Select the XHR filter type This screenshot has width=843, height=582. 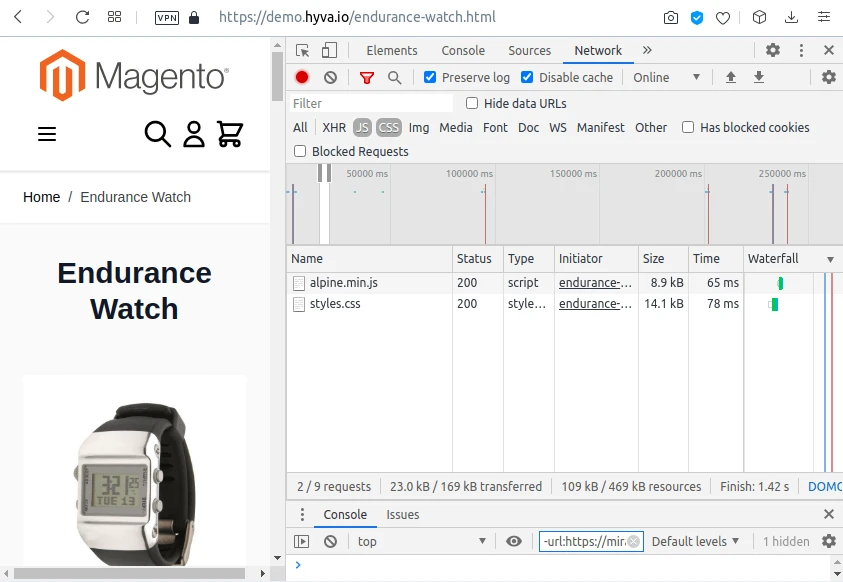pos(334,128)
